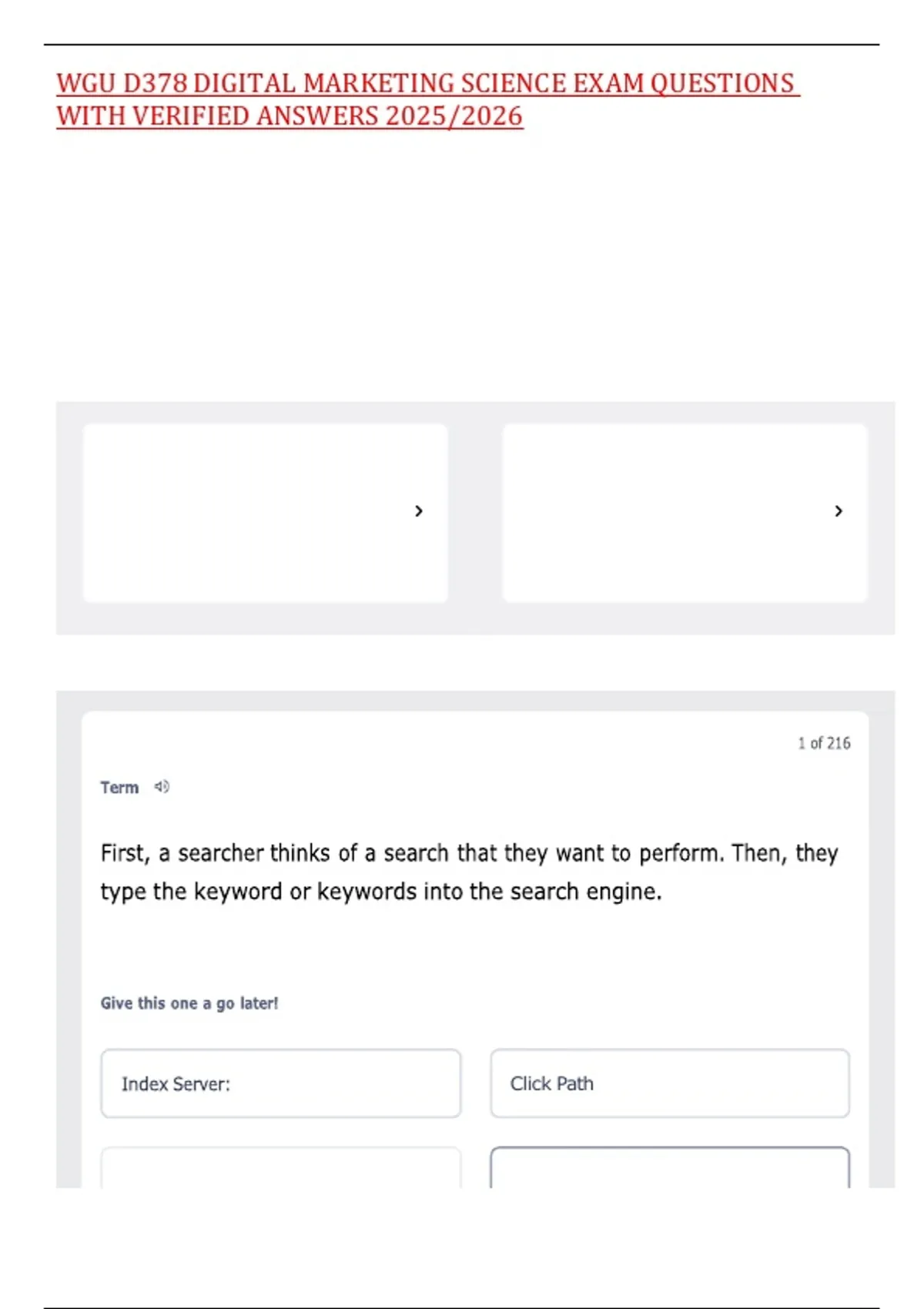Click the gray strip above the question card
Viewport: 924px width, 1309px height.
click(x=475, y=701)
